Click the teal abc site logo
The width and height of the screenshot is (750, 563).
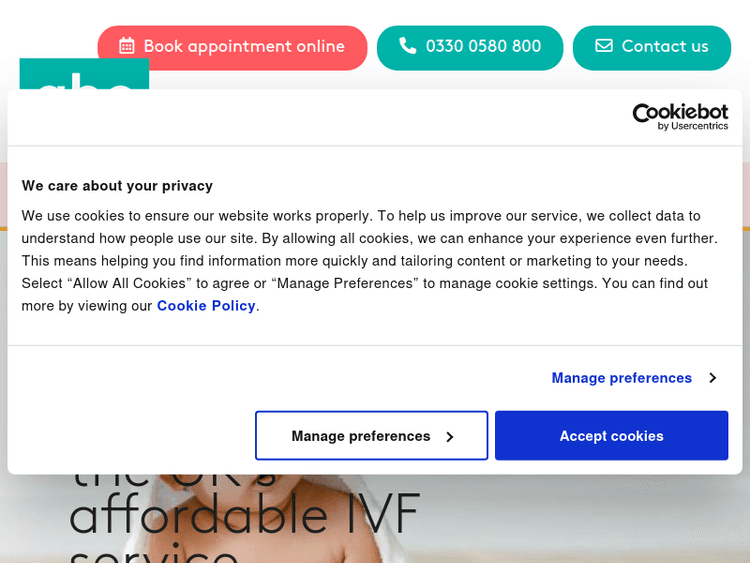[84, 74]
